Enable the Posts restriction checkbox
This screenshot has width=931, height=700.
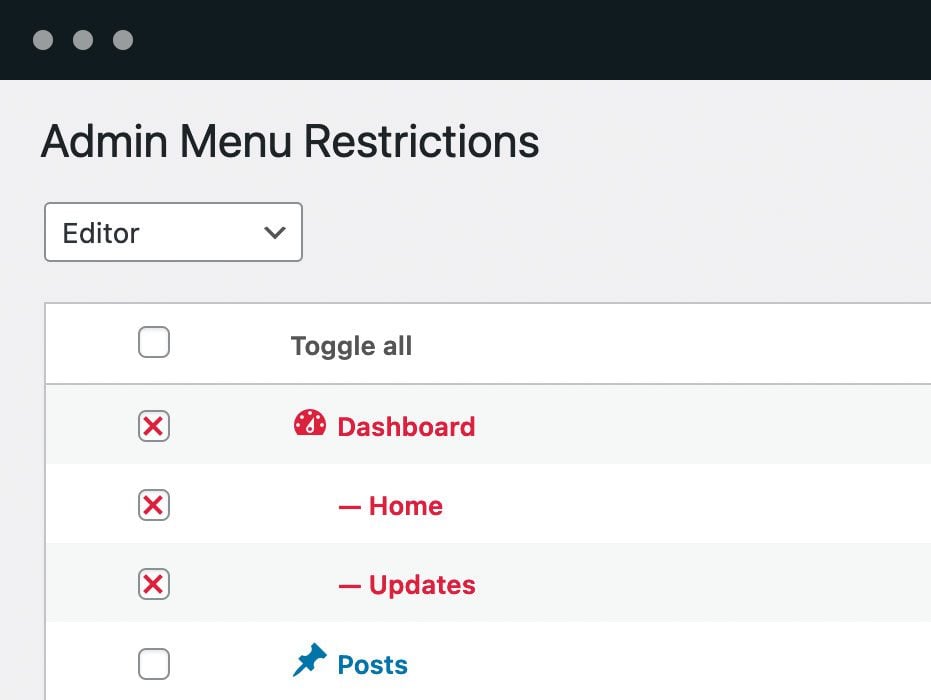[x=154, y=663]
